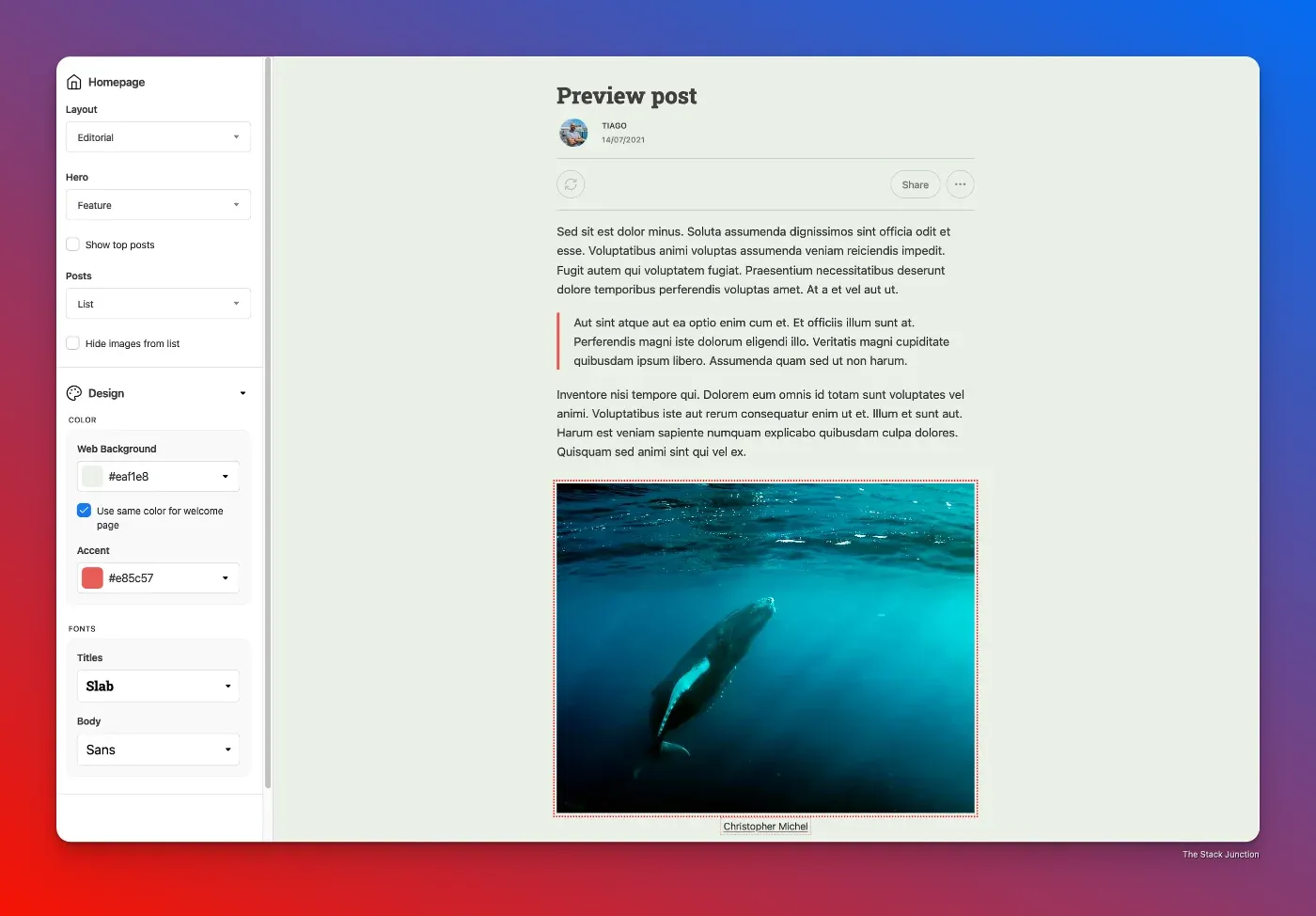Open the Layout Editorial dropdown
1316x916 pixels.
[x=158, y=137]
